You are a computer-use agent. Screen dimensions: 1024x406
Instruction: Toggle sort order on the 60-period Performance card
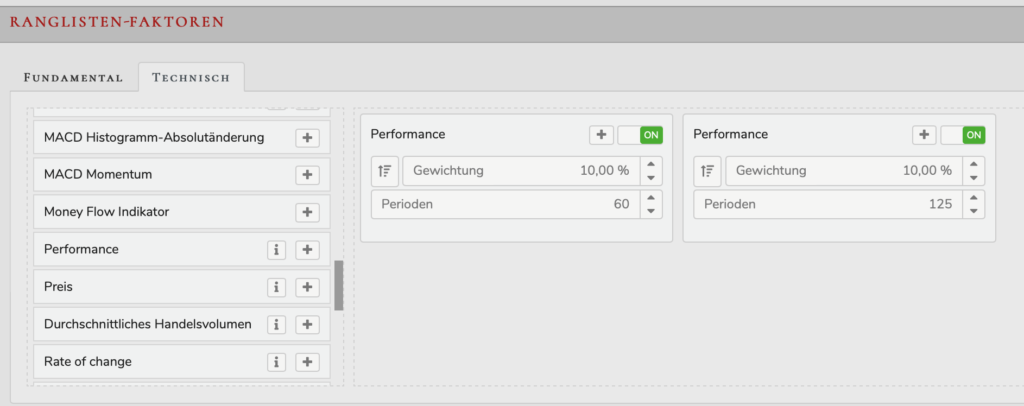pos(385,171)
